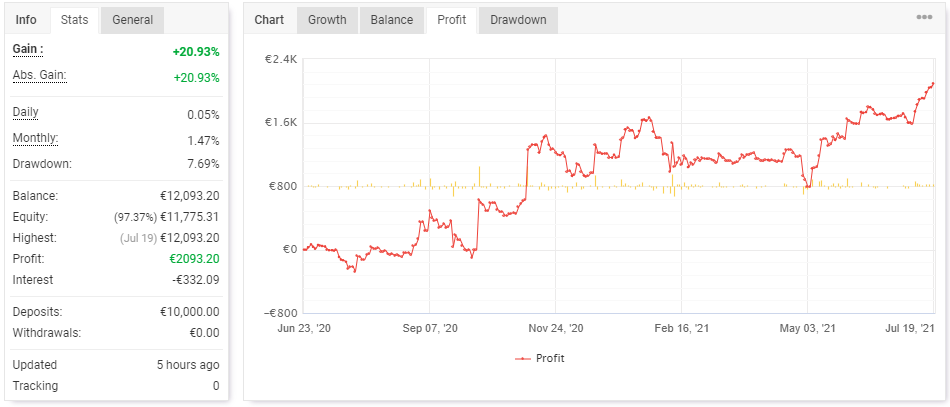950x407 pixels.
Task: Open the chart options ellipsis menu
Action: click(x=923, y=18)
